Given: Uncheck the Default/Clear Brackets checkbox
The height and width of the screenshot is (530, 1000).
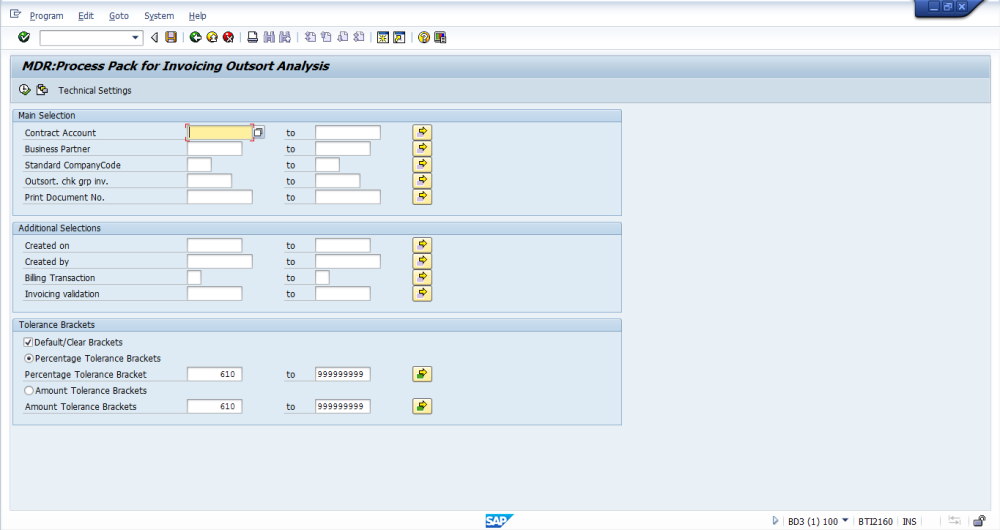Looking at the screenshot, I should coord(28,342).
